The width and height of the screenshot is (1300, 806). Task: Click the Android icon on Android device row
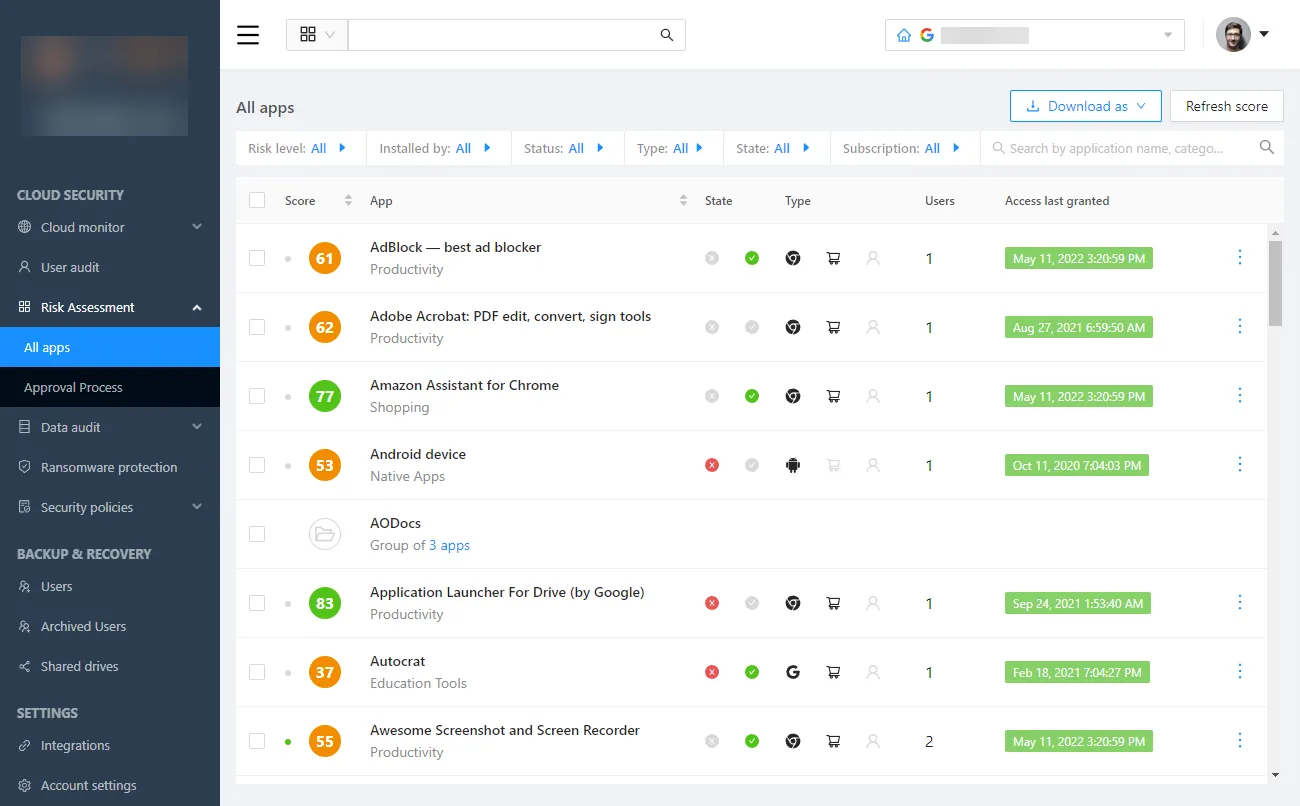793,465
